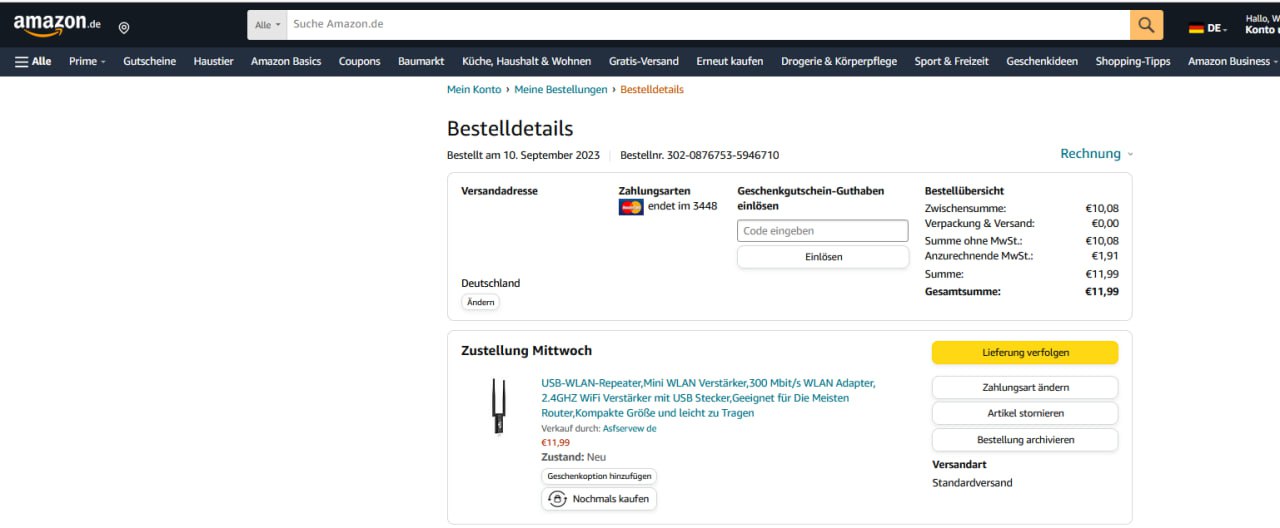
Task: Click the Lieferung verfolgen button
Action: click(x=1025, y=353)
